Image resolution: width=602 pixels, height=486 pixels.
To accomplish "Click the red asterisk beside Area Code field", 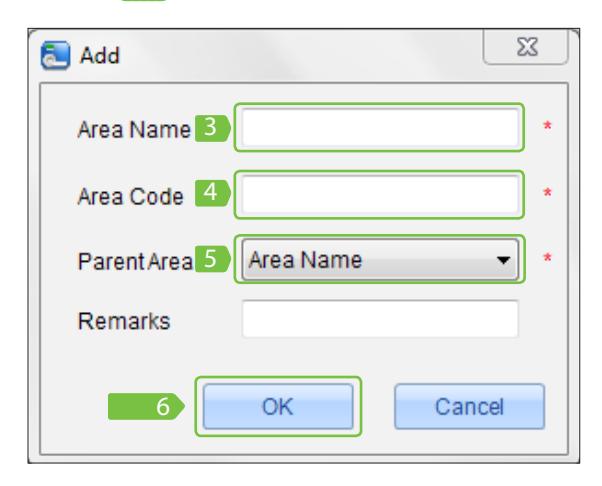I will [547, 193].
